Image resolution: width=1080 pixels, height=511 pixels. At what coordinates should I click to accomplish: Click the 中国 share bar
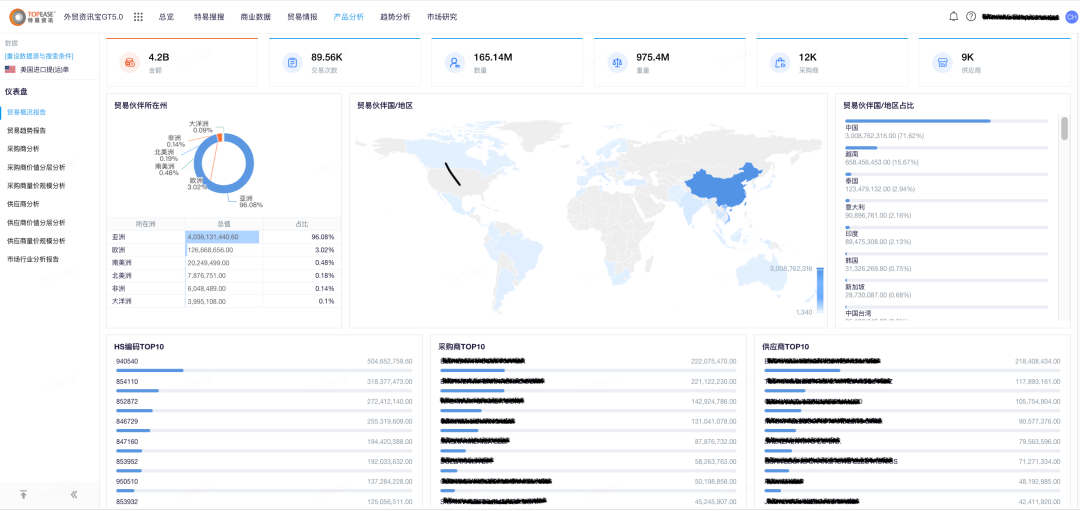point(946,121)
